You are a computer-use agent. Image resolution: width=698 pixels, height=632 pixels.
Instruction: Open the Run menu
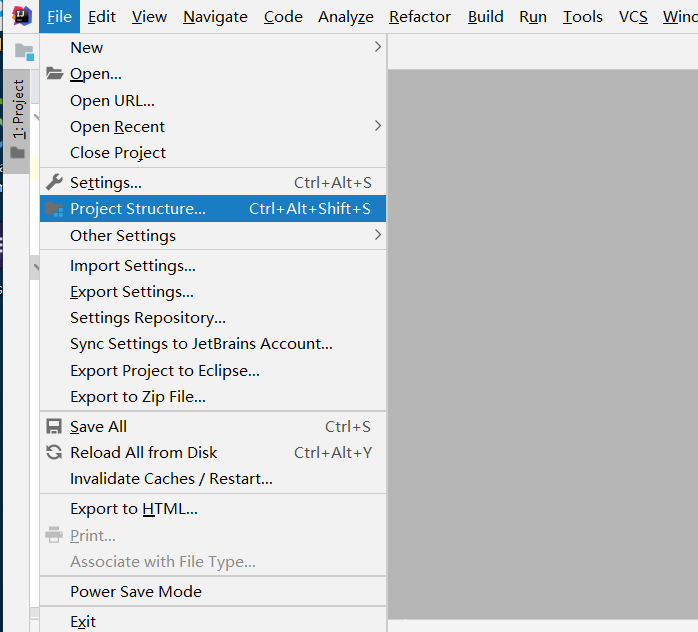tap(533, 16)
